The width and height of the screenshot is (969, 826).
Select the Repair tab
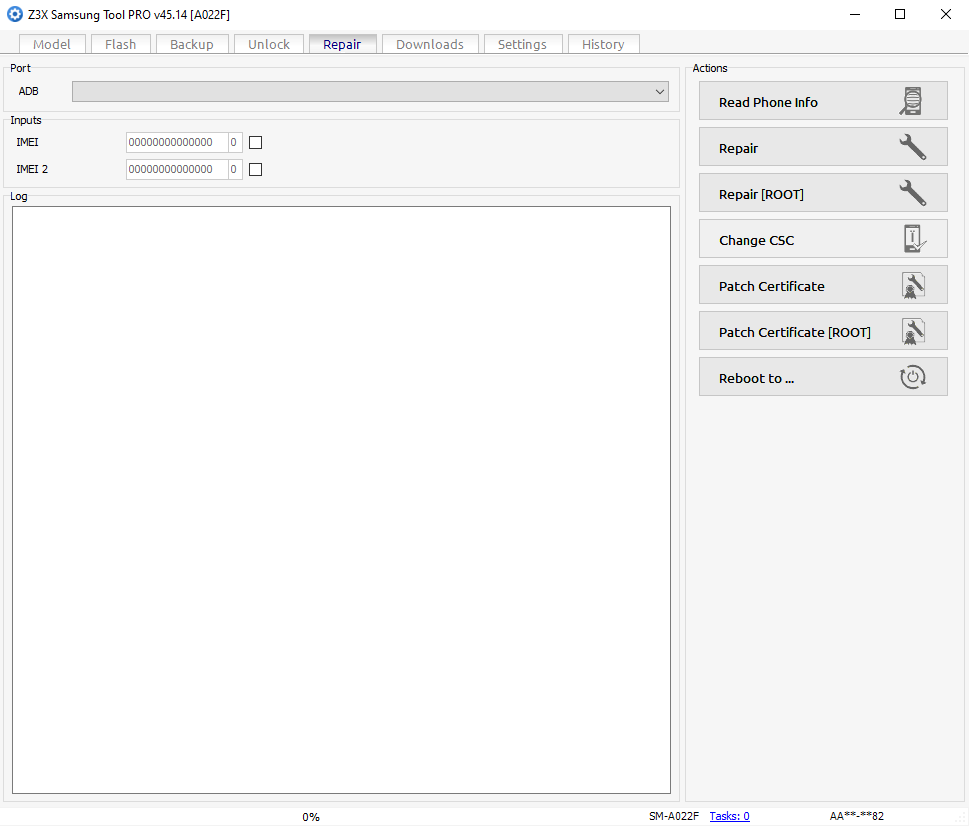click(342, 44)
